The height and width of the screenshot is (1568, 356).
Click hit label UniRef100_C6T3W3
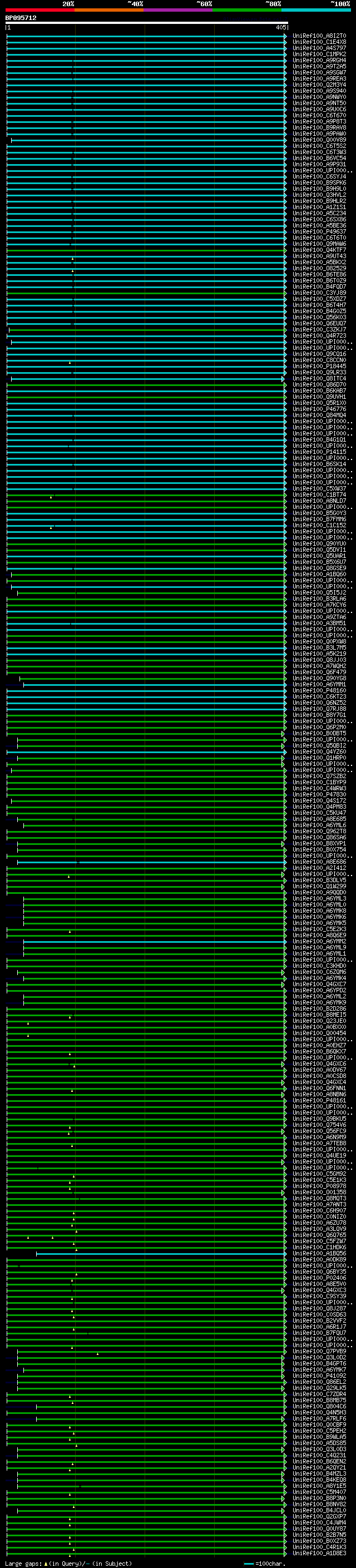coord(319,152)
